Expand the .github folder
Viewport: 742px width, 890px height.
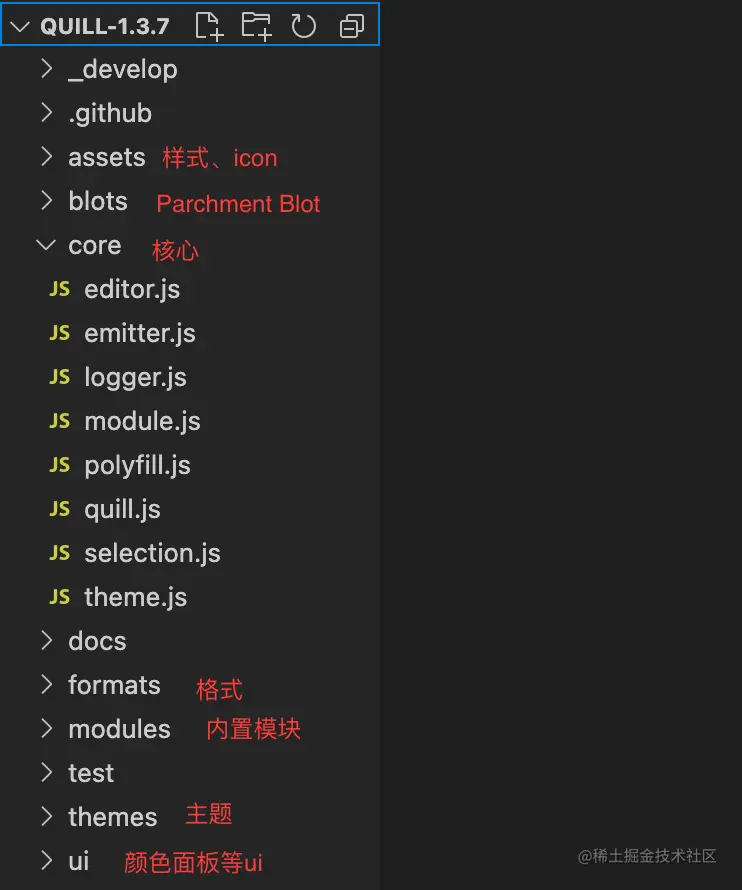(45, 113)
